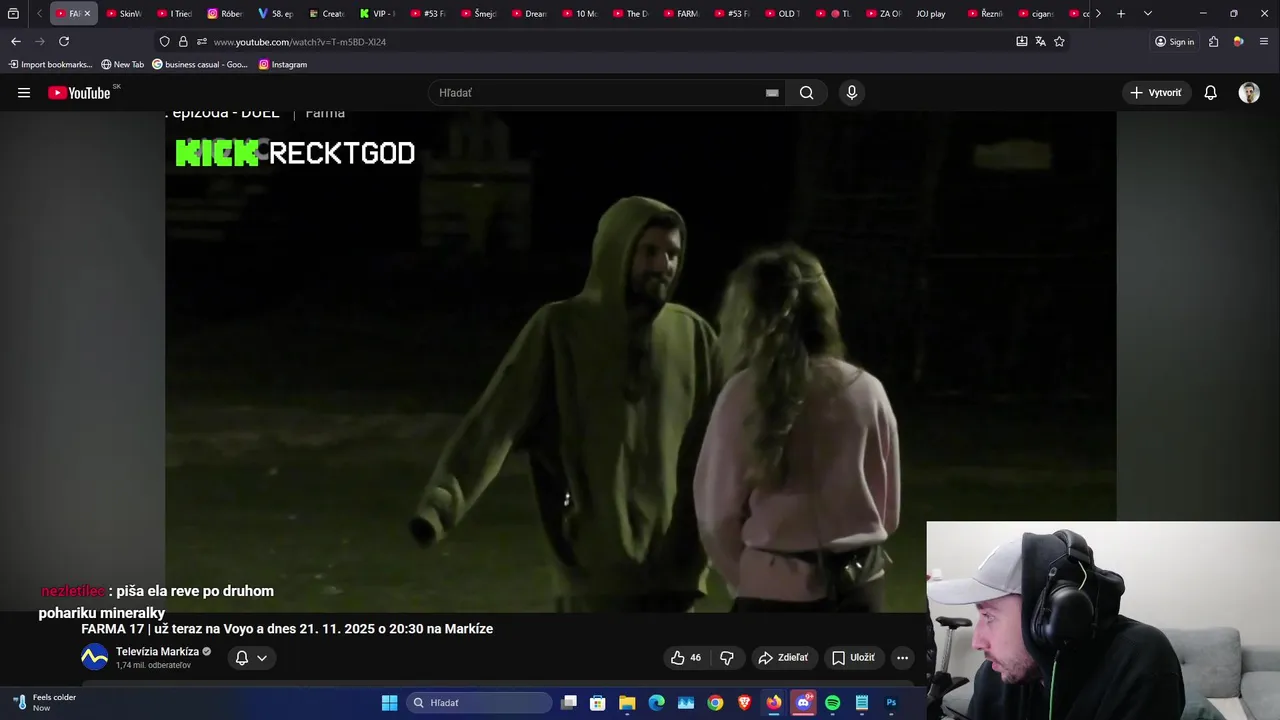Open Spotify from the taskbar
This screenshot has width=1280, height=720.
(x=833, y=703)
